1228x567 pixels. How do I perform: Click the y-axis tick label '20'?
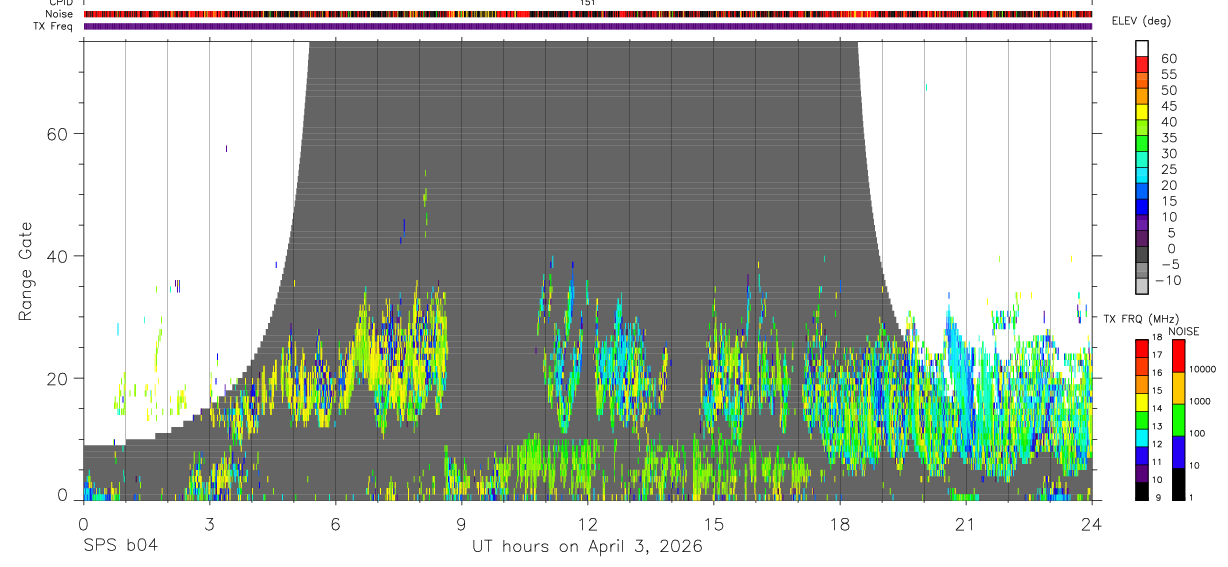click(x=57, y=378)
